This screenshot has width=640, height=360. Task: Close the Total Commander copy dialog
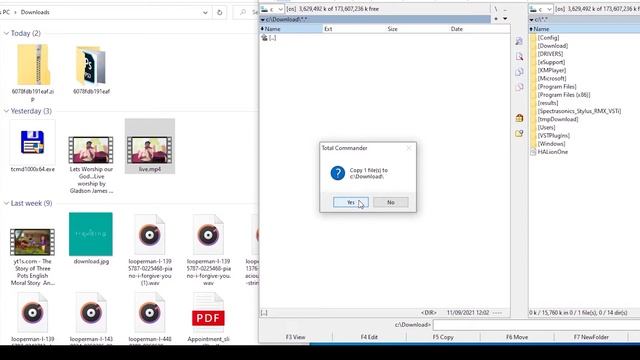point(409,148)
